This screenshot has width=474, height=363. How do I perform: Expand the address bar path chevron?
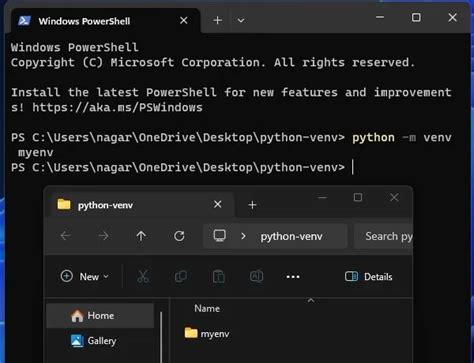coord(243,236)
